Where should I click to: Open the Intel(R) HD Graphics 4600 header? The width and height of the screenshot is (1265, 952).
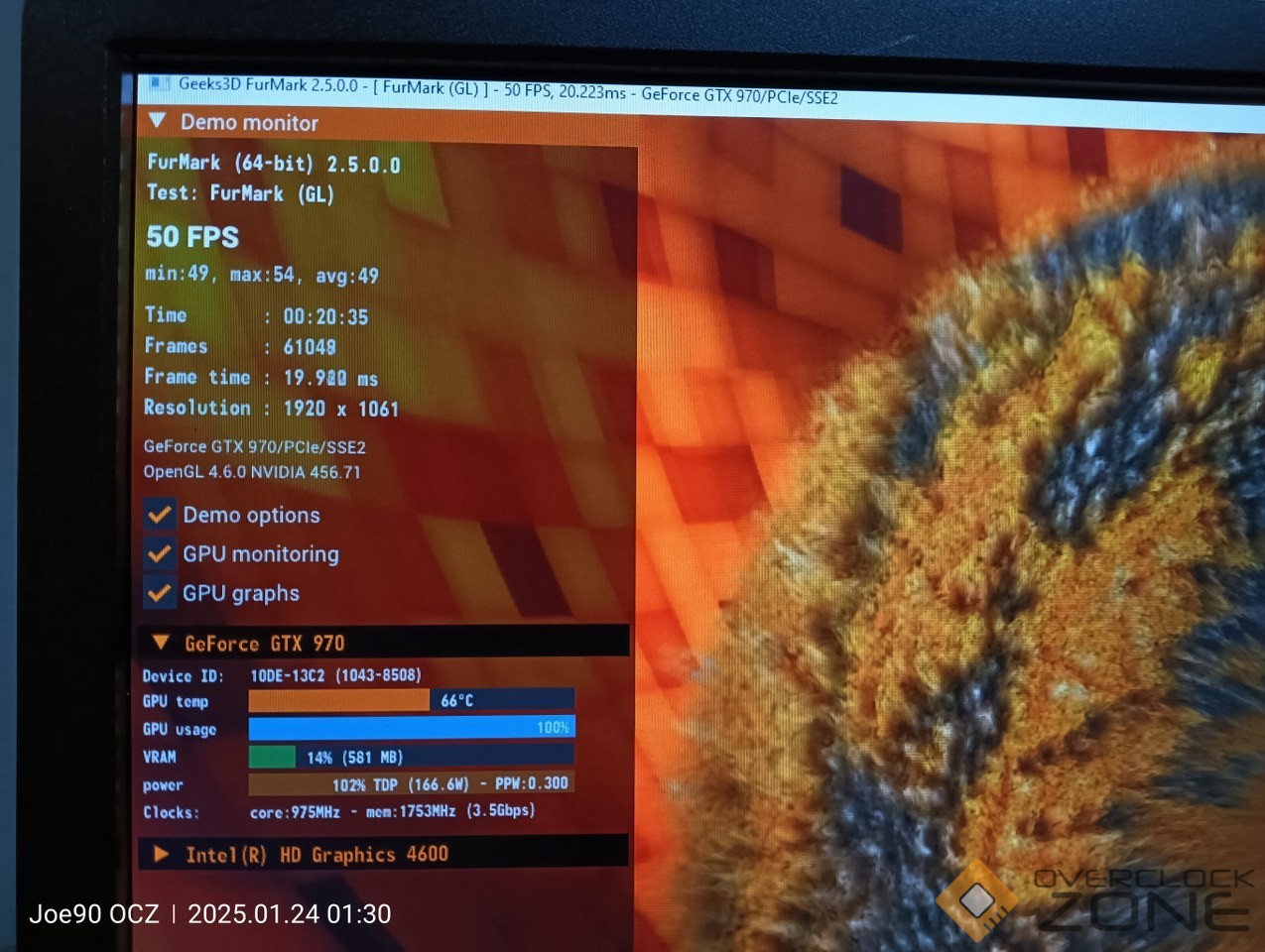tap(316, 854)
